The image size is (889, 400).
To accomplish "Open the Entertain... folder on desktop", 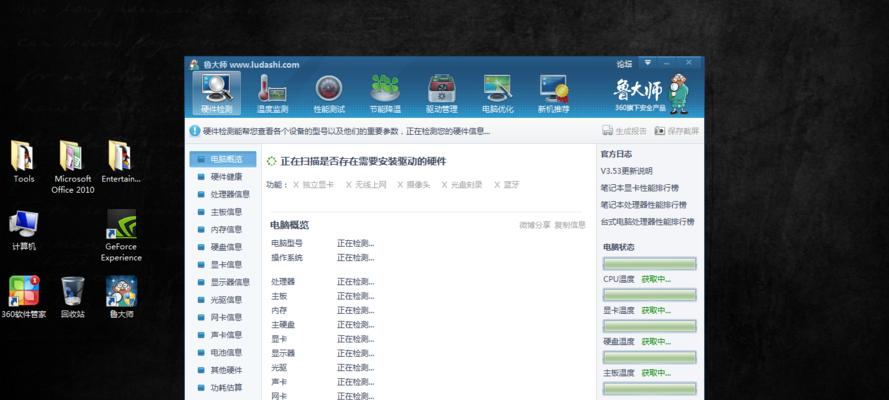I will click(x=121, y=162).
